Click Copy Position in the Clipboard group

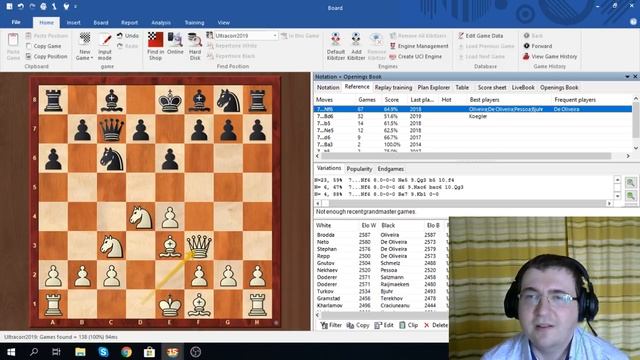pos(47,56)
